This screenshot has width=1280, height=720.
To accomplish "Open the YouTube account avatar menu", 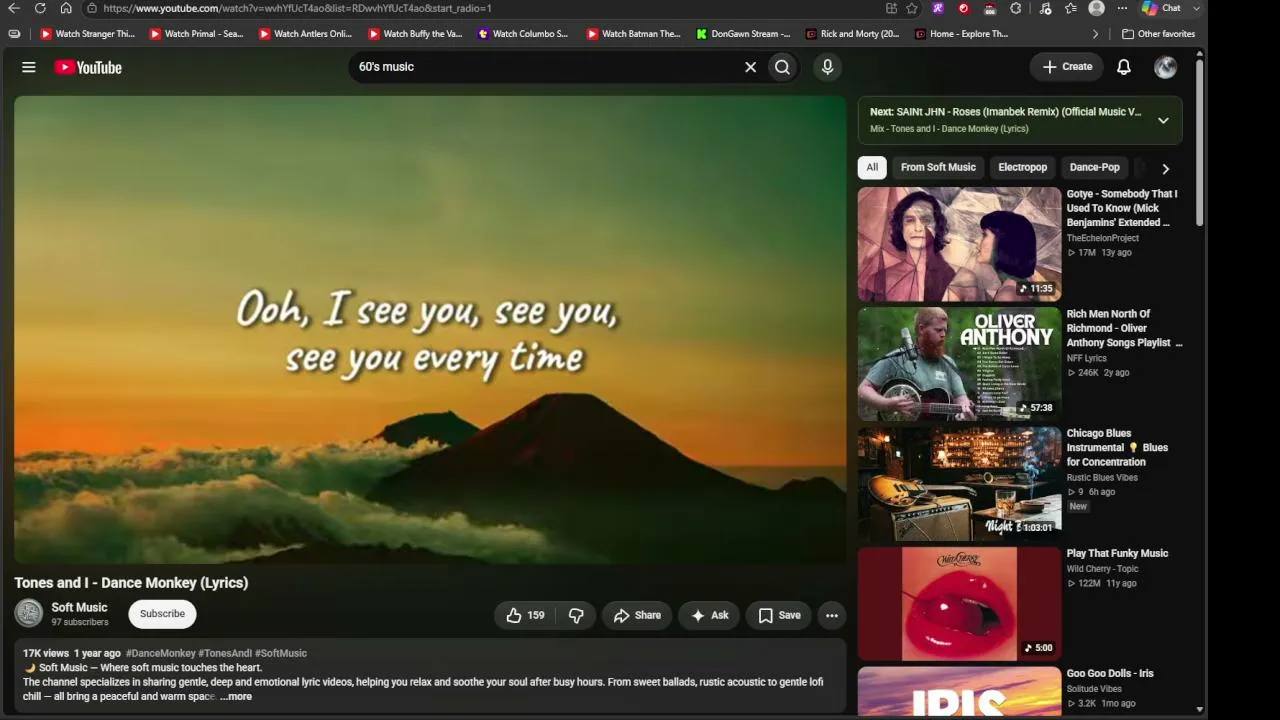I will click(1165, 67).
